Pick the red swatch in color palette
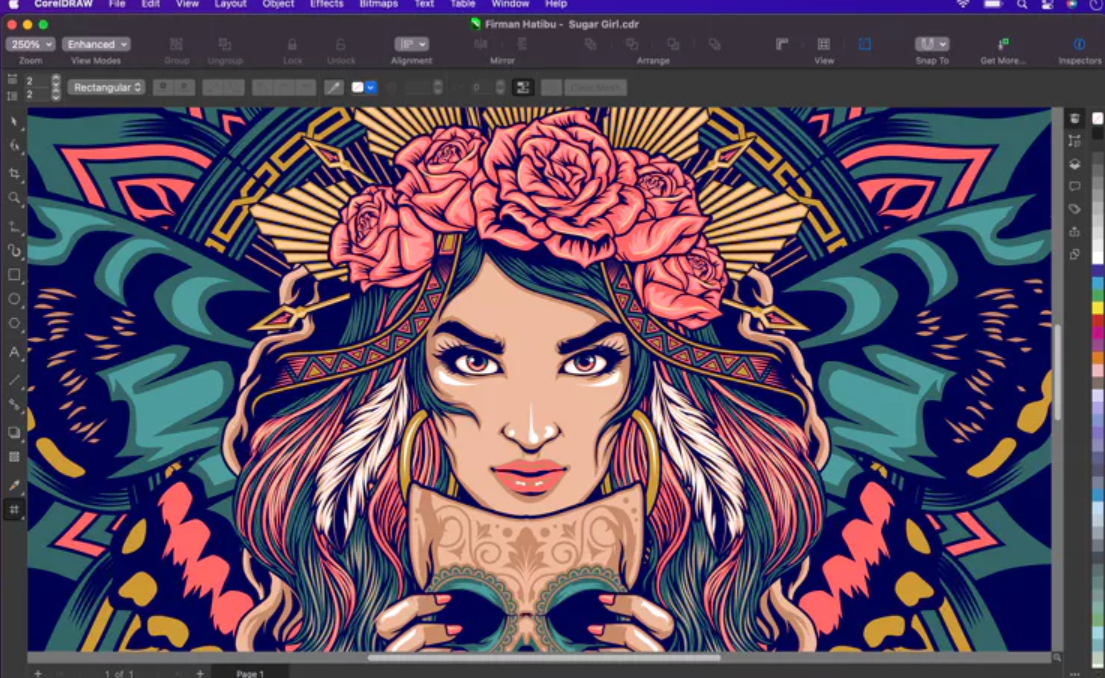The height and width of the screenshot is (678, 1105). point(1098,321)
